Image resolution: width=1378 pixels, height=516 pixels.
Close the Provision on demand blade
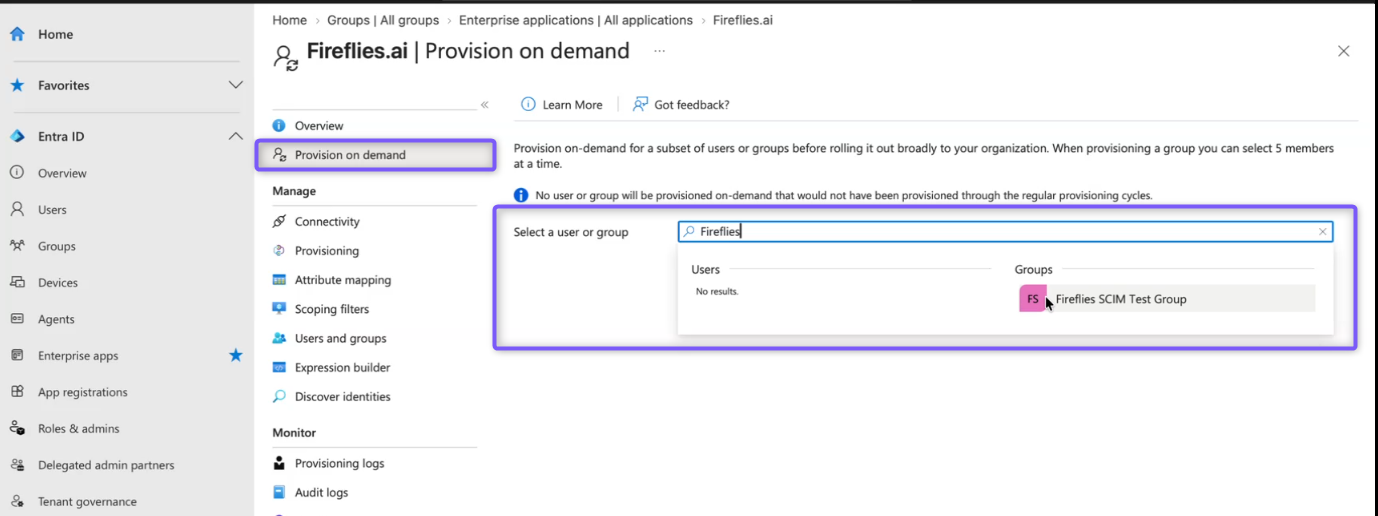[x=1344, y=51]
